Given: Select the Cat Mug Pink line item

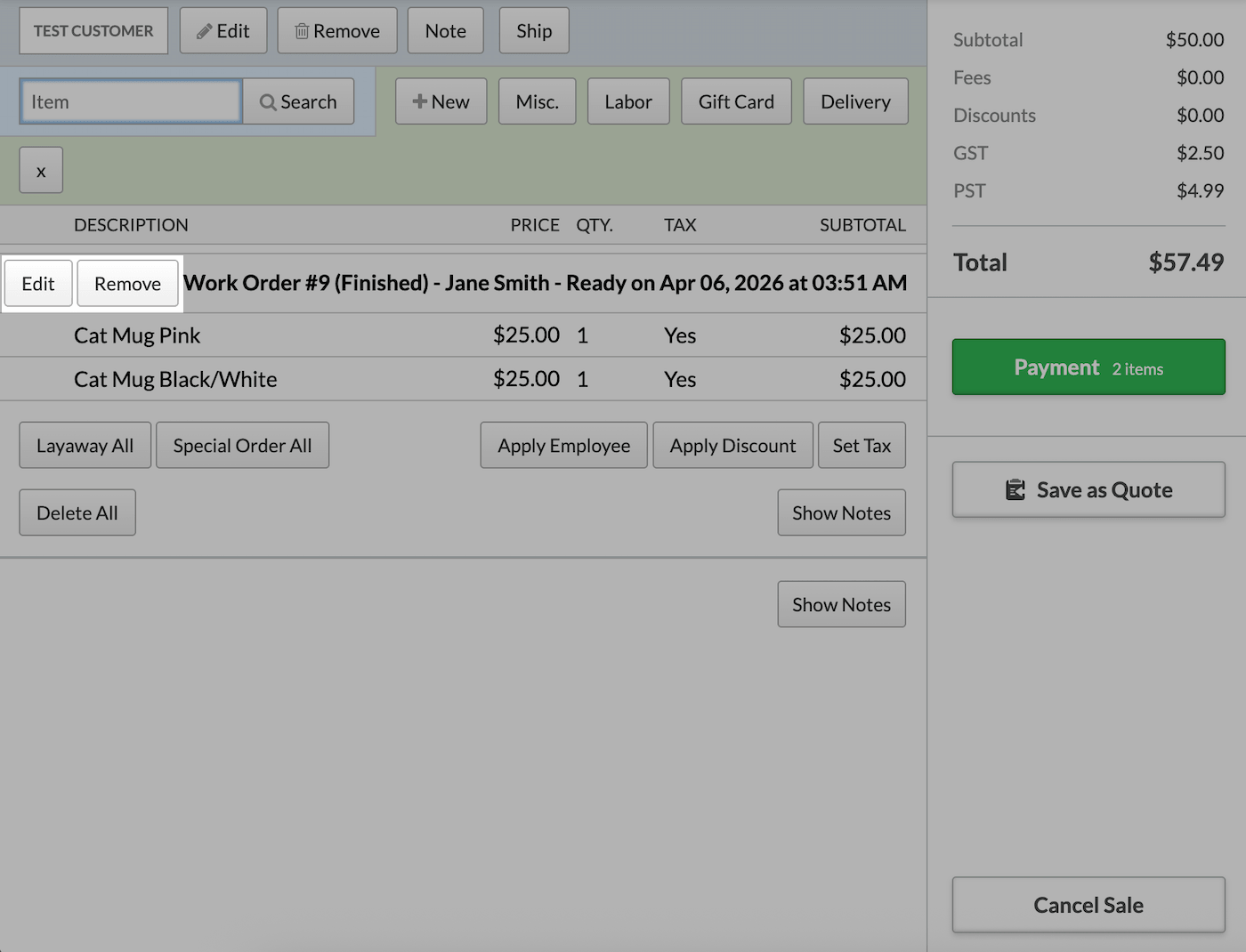Looking at the screenshot, I should 463,335.
